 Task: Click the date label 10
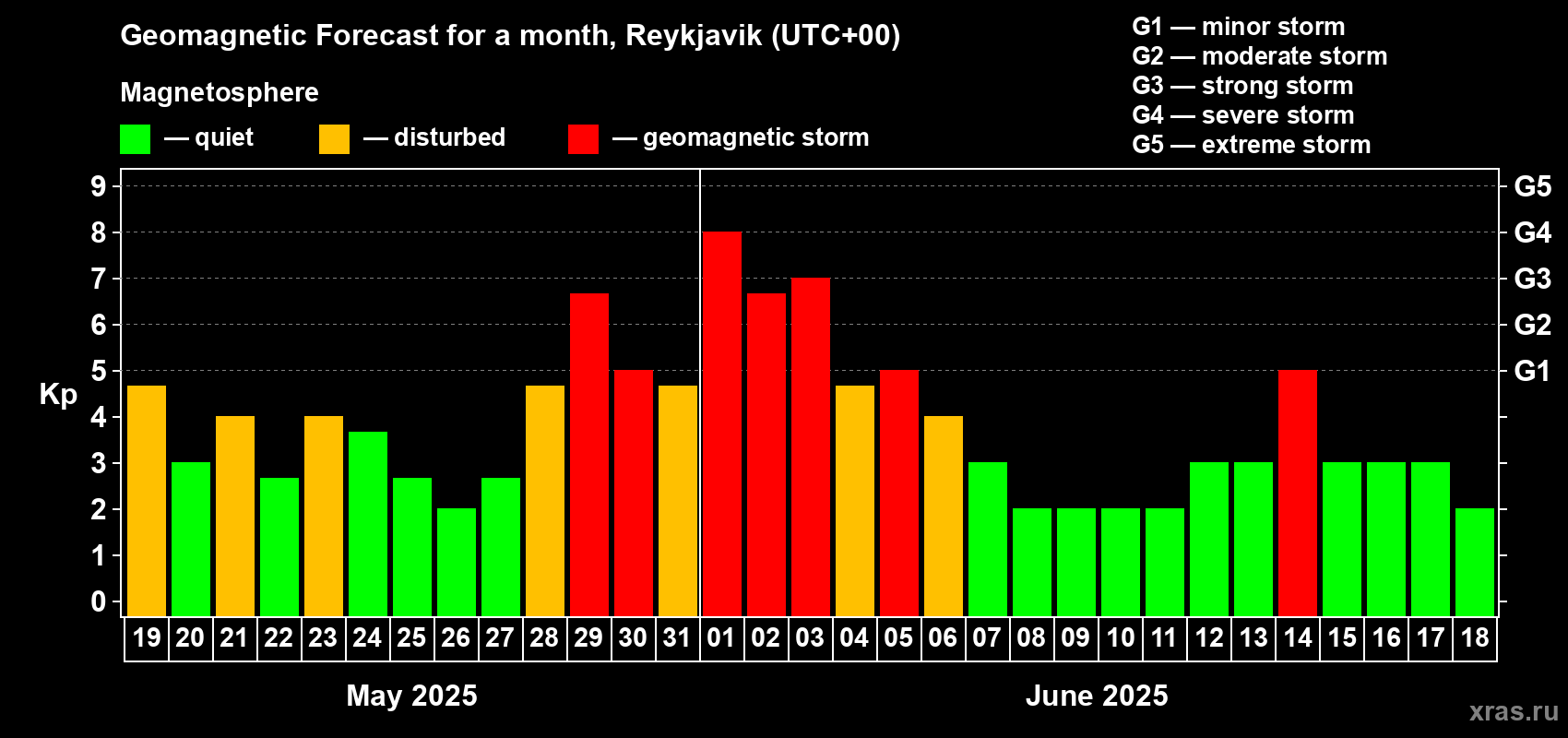(x=1121, y=638)
